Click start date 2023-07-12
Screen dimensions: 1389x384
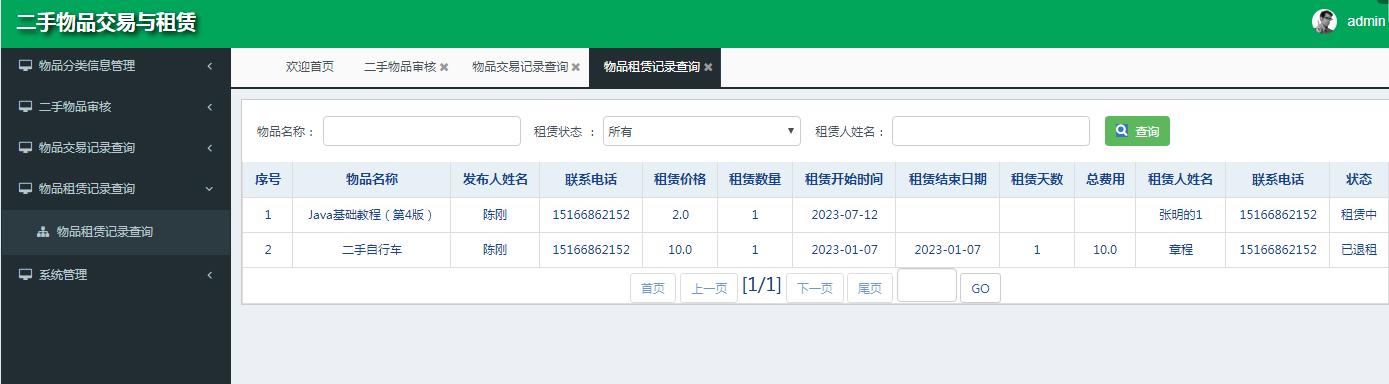pos(844,215)
